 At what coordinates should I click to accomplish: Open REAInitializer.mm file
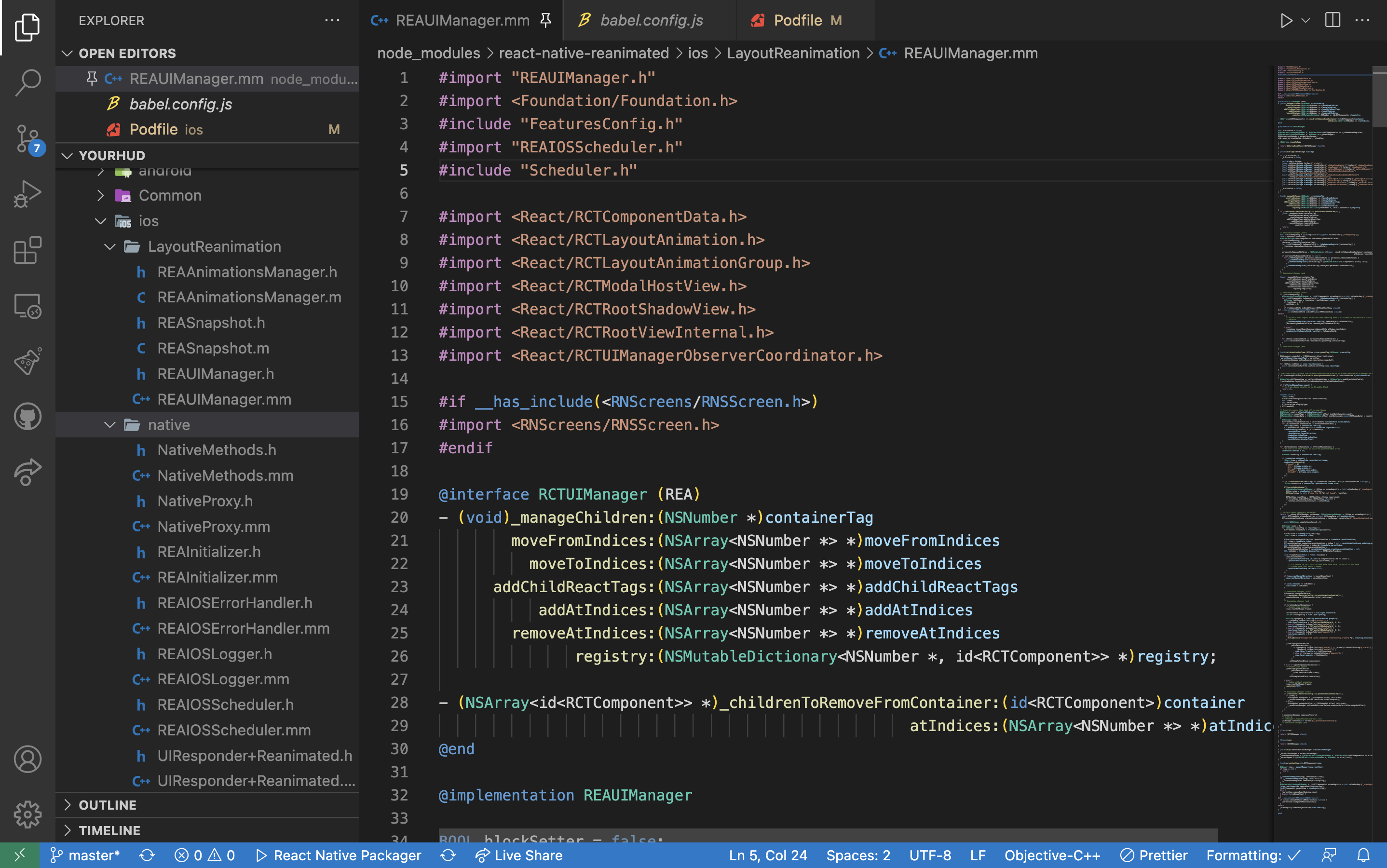207,578
